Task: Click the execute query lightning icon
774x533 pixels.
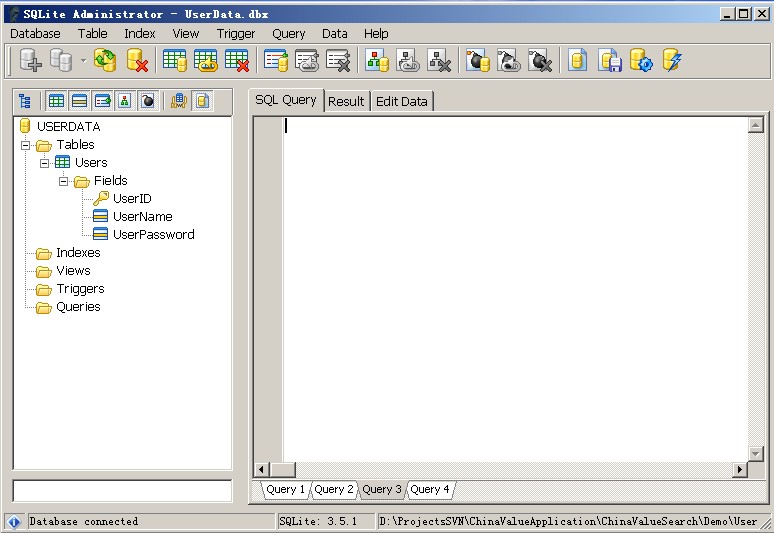Action: pos(672,61)
